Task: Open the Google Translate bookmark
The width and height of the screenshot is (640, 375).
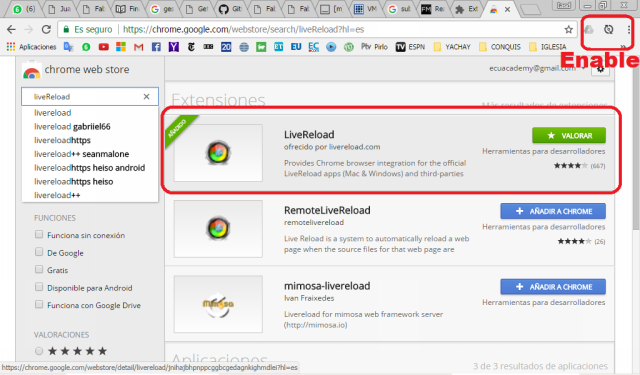Action: pyautogui.click(x=68, y=47)
